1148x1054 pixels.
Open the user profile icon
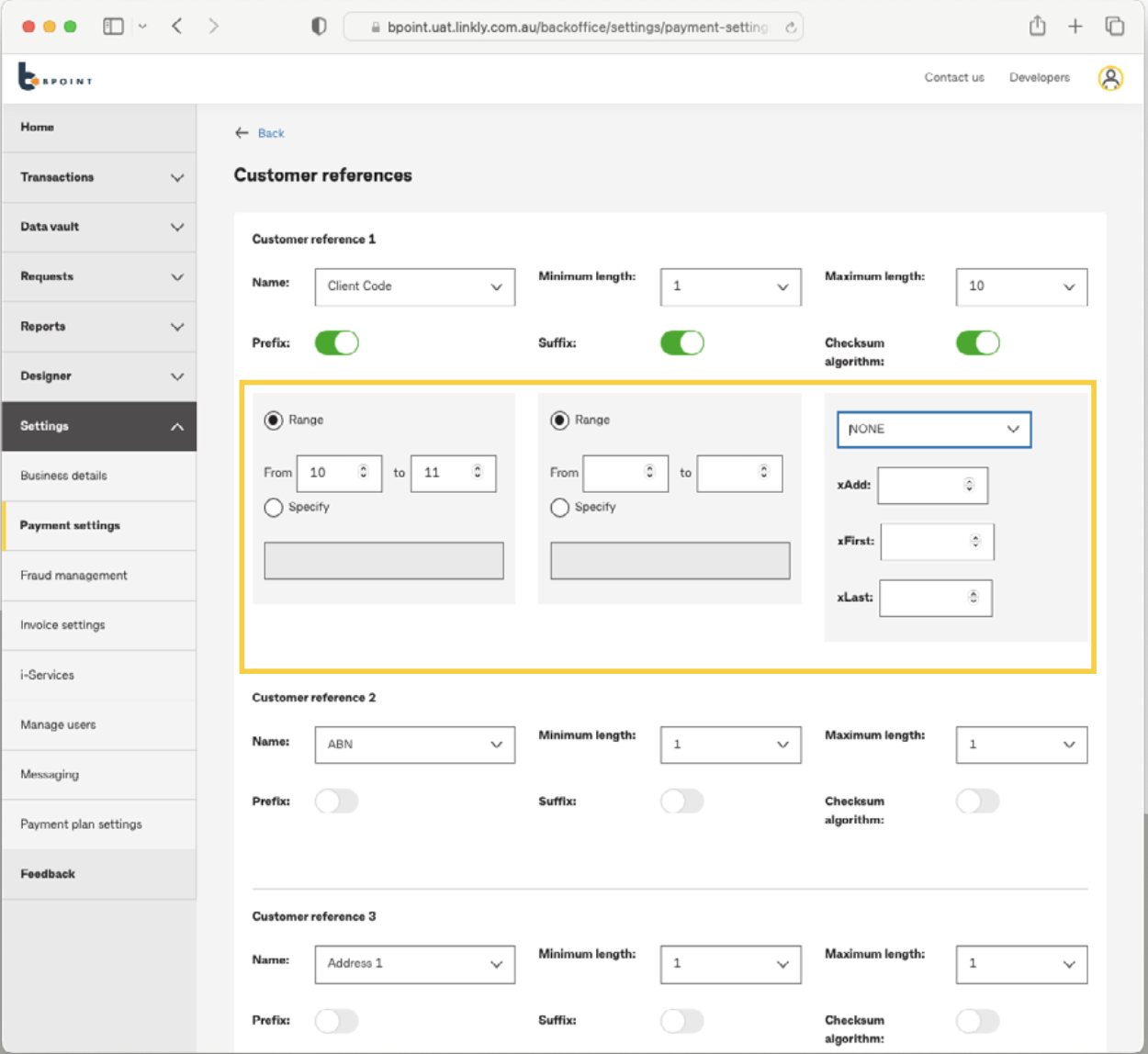point(1110,78)
